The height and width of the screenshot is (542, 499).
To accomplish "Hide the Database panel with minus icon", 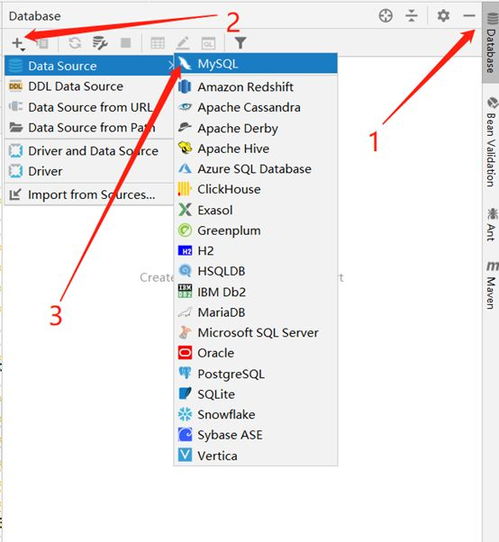I will (x=469, y=16).
